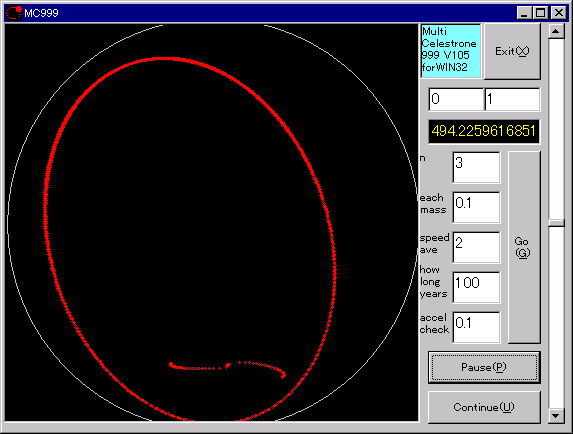Screen dimensions: 573x434
Task: Close the MC999 window
Action: click(559, 13)
